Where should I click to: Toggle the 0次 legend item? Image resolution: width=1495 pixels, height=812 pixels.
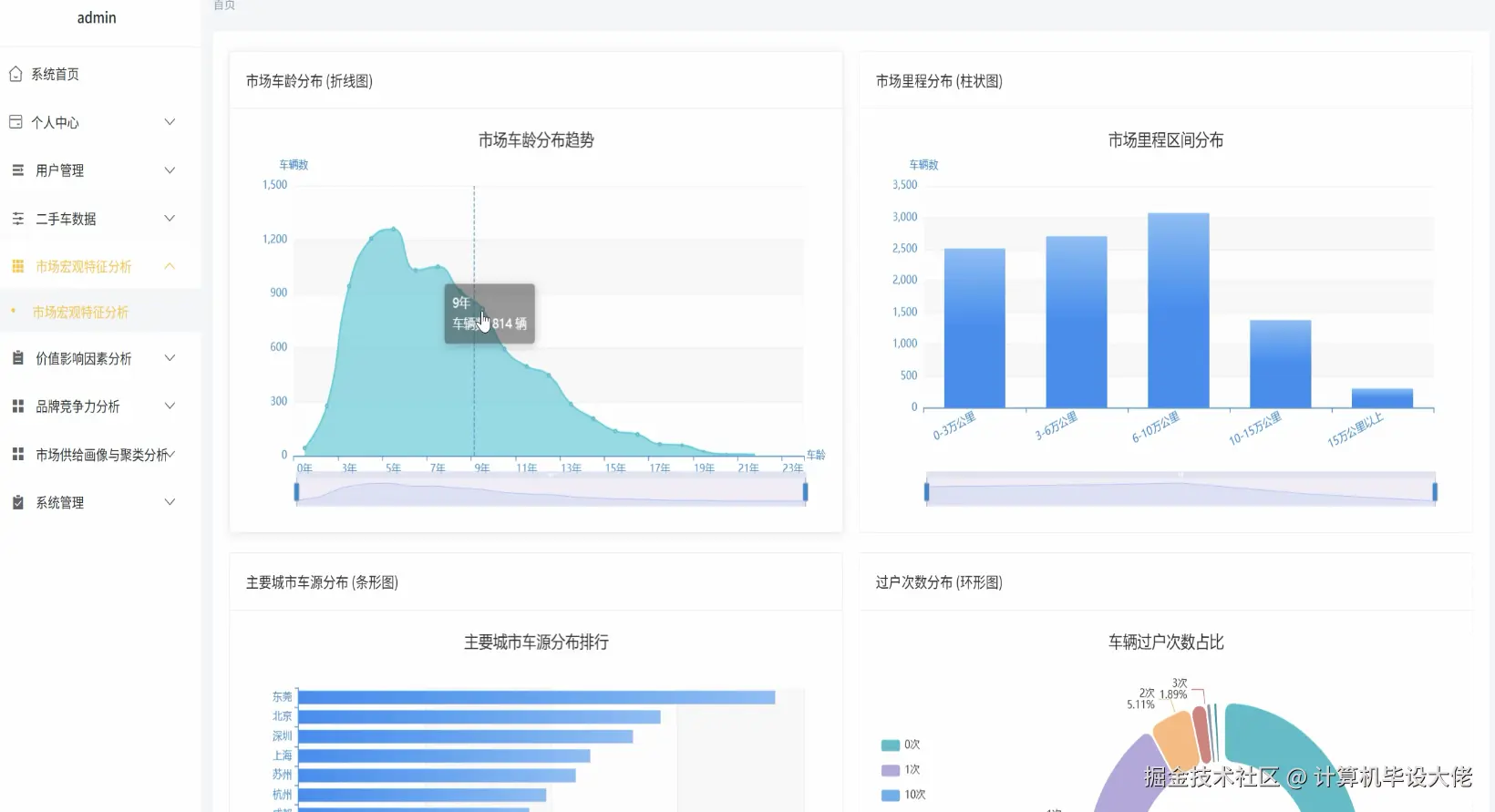(x=901, y=745)
